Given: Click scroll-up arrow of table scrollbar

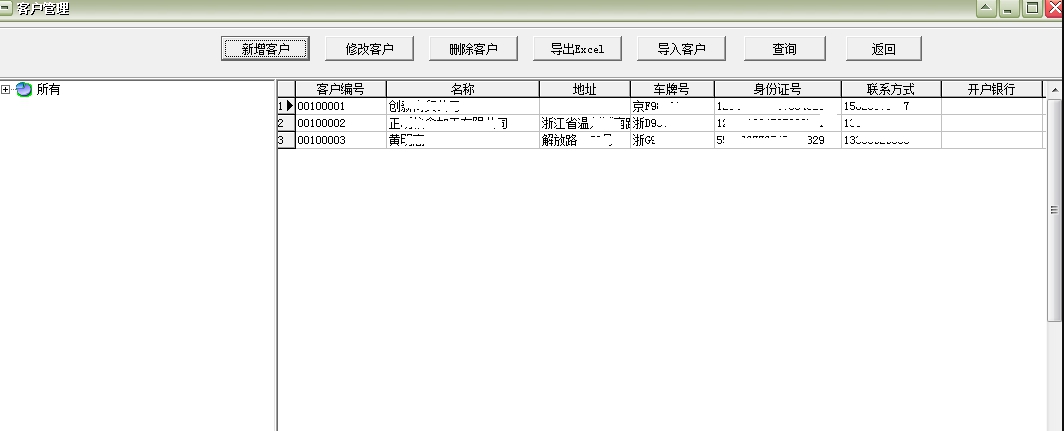Looking at the screenshot, I should pos(1054,90).
